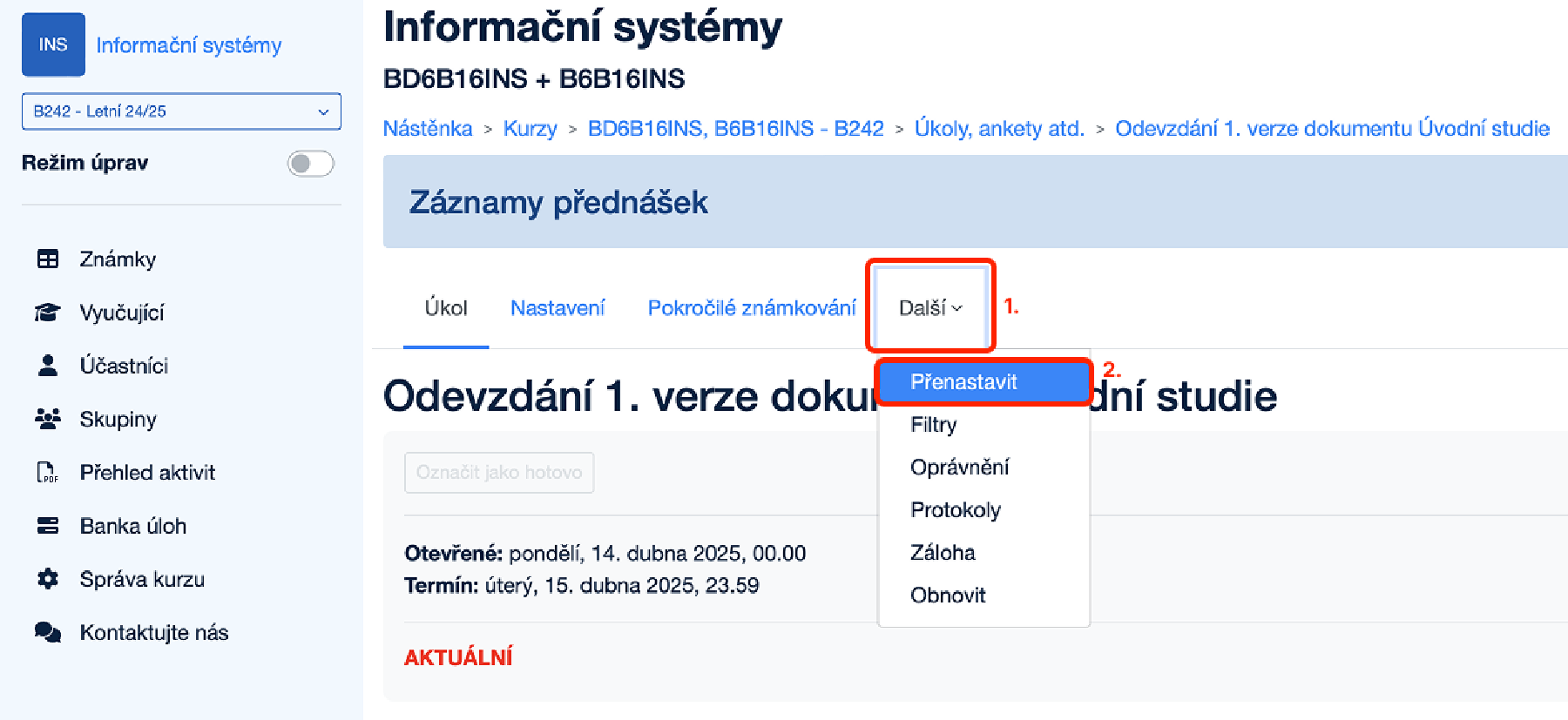Navigate to Nástěnka via the breadcrumb link

(x=427, y=128)
